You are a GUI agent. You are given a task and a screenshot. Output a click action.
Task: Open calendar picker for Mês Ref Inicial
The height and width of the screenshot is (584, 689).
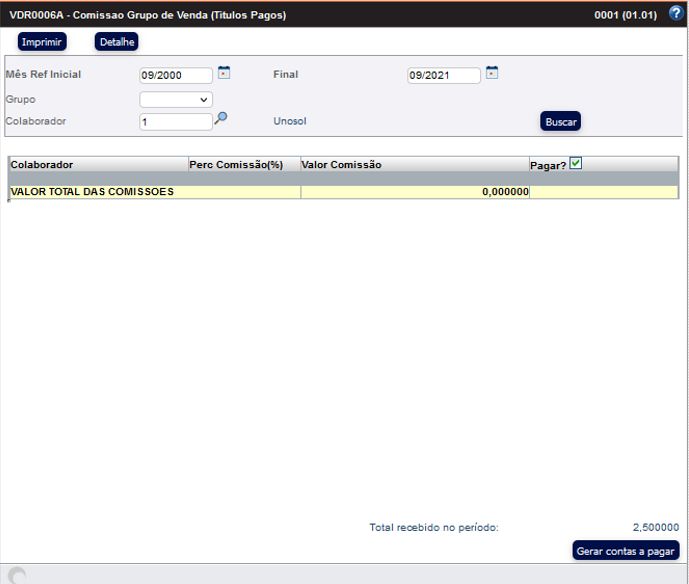[x=224, y=73]
